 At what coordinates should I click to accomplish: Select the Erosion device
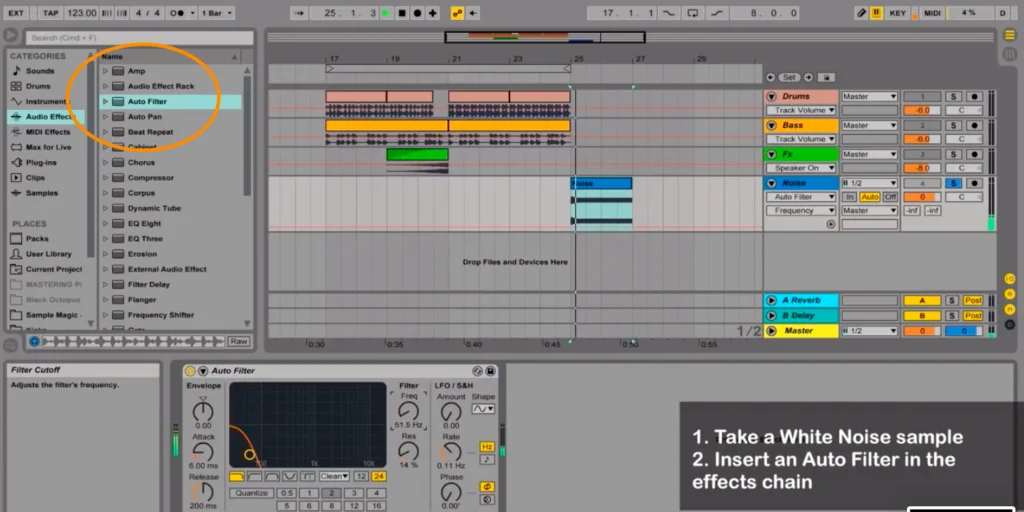click(142, 254)
